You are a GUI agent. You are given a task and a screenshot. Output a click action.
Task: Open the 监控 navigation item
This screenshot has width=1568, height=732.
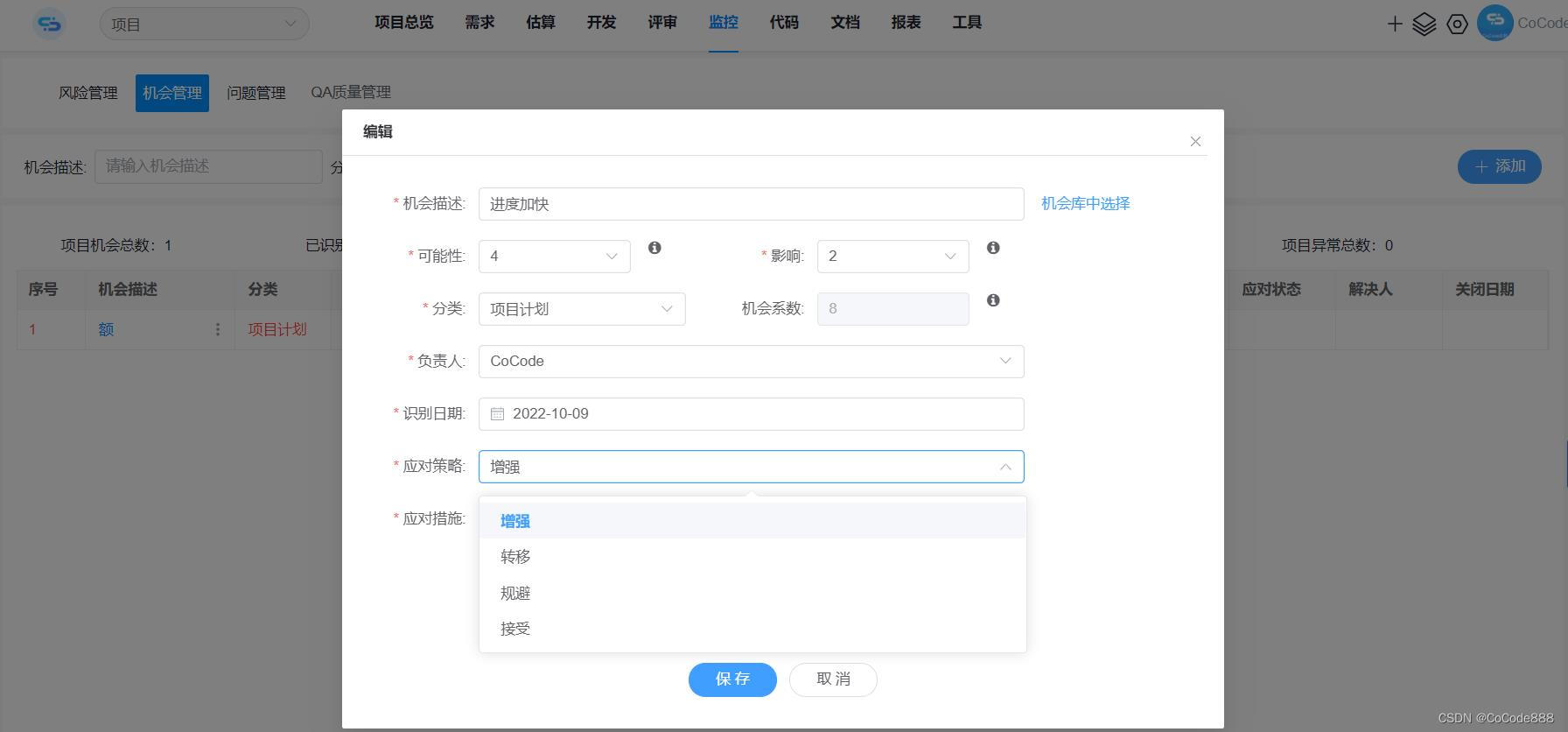pyautogui.click(x=724, y=23)
